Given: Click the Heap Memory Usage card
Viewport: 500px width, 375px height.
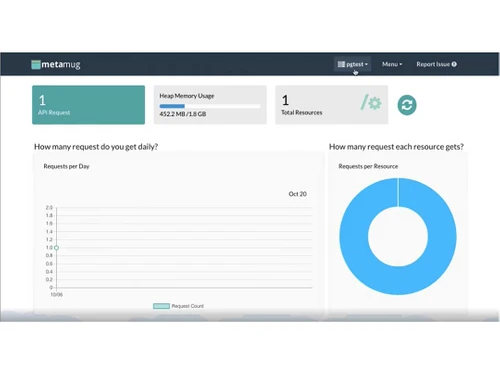Looking at the screenshot, I should (x=210, y=105).
